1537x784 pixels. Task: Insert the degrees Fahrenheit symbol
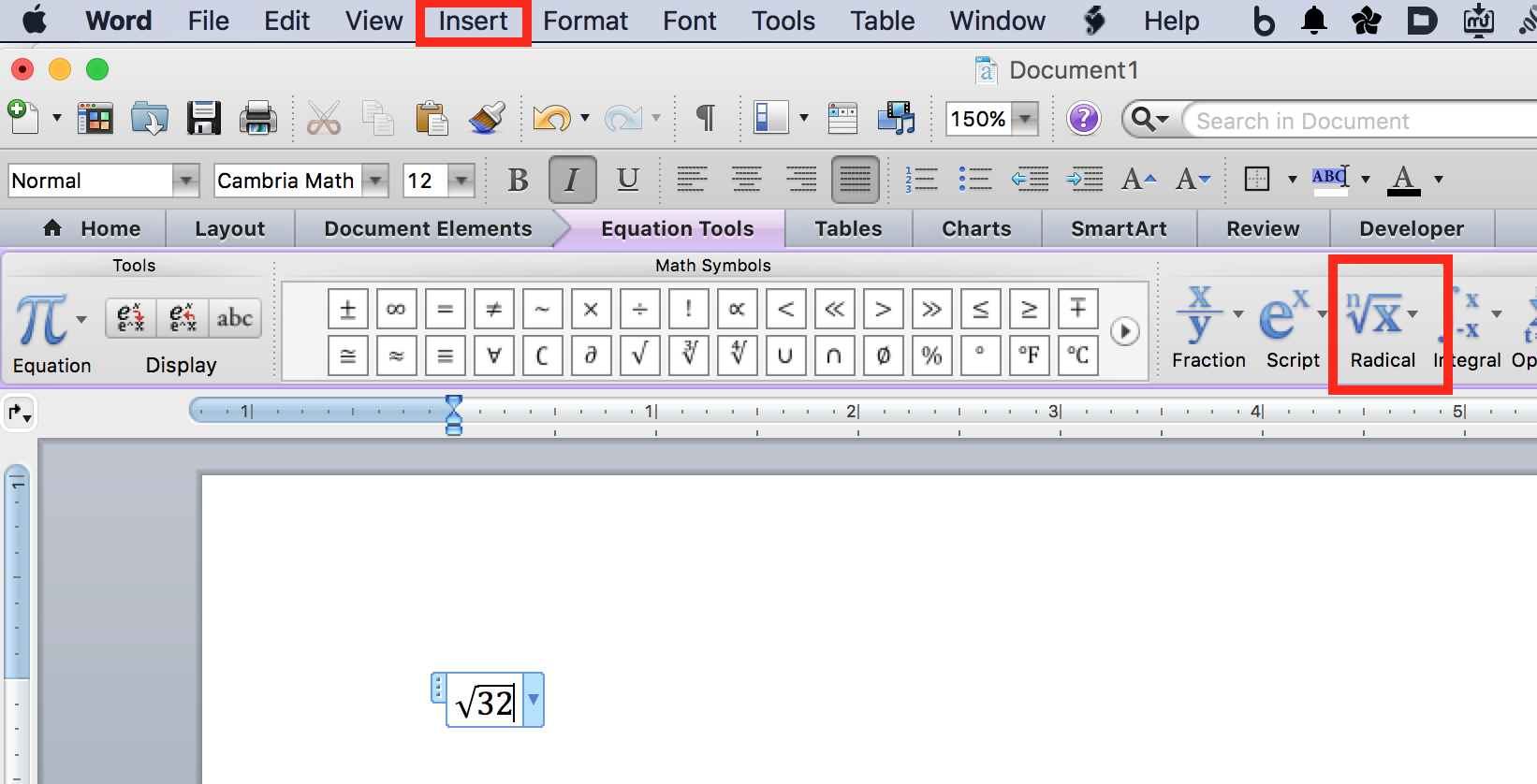1029,356
